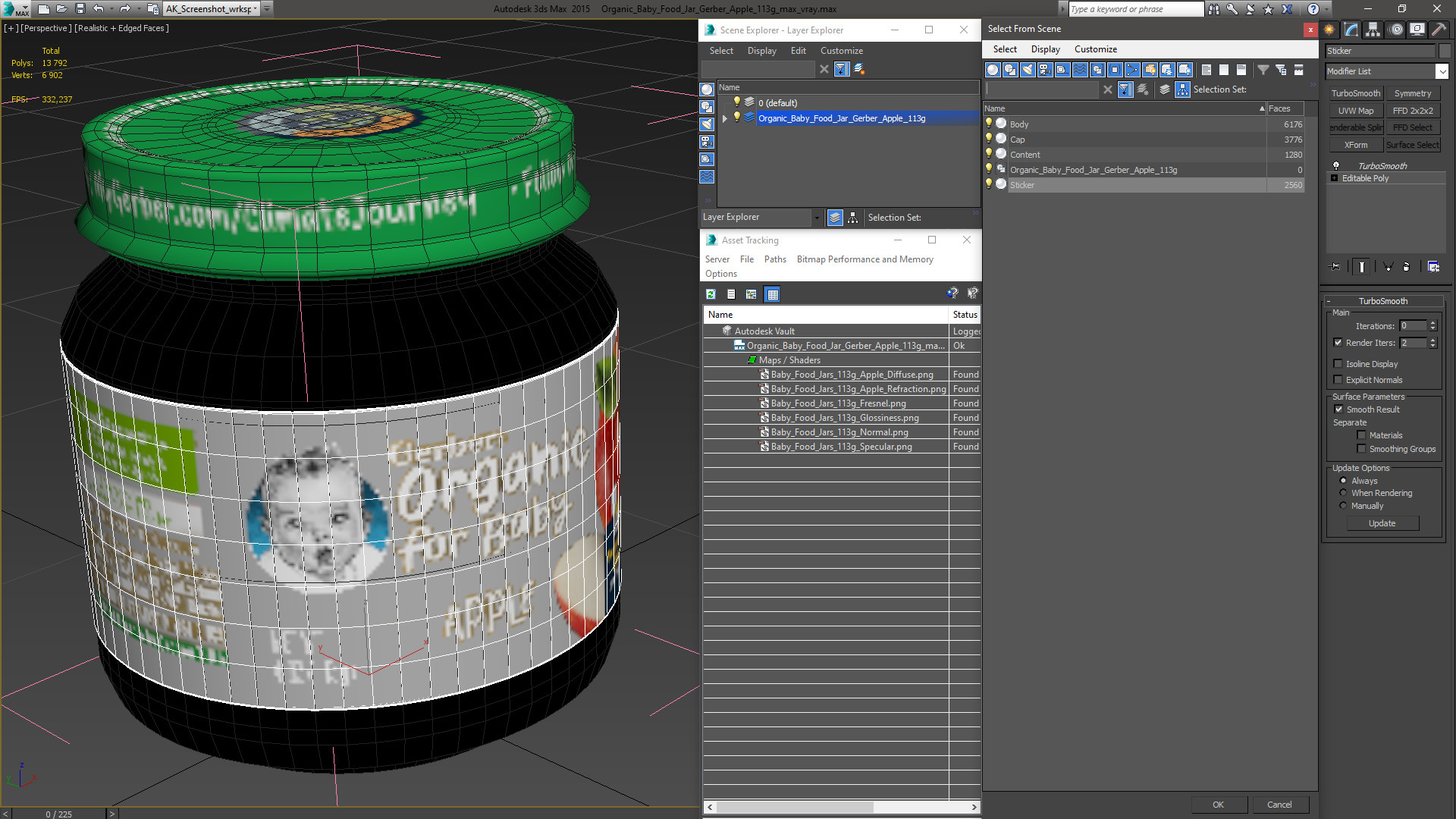Collapse Maps / Shaders tree group

pyautogui.click(x=752, y=360)
